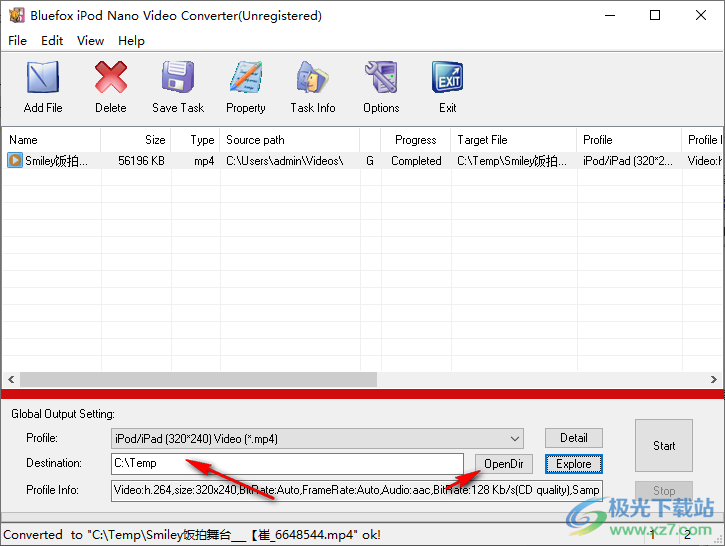The image size is (725, 546).
Task: Click the disabled Stop button
Action: point(664,491)
